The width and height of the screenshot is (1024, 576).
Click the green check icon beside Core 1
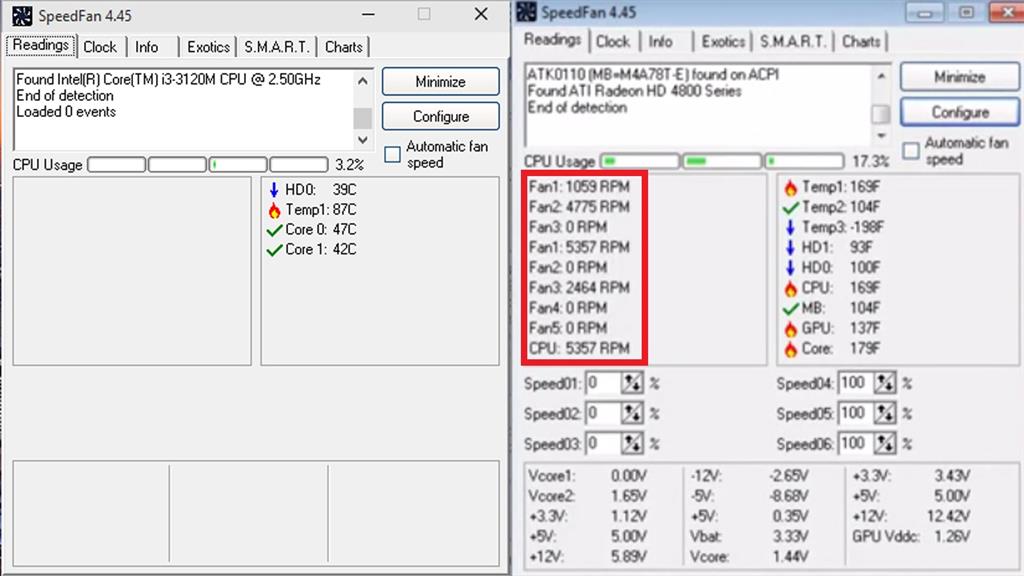[x=275, y=249]
